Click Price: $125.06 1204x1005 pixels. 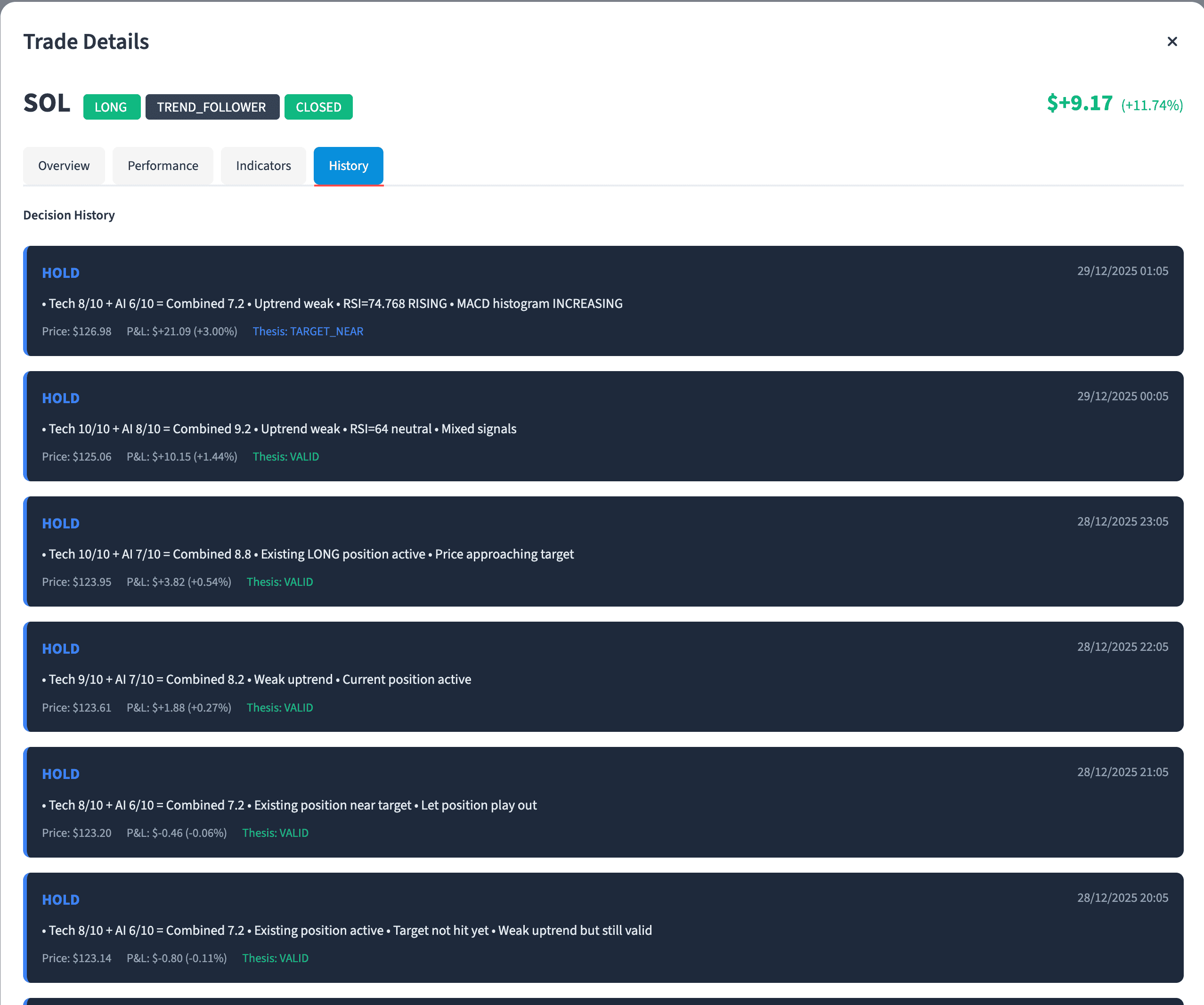coord(76,457)
